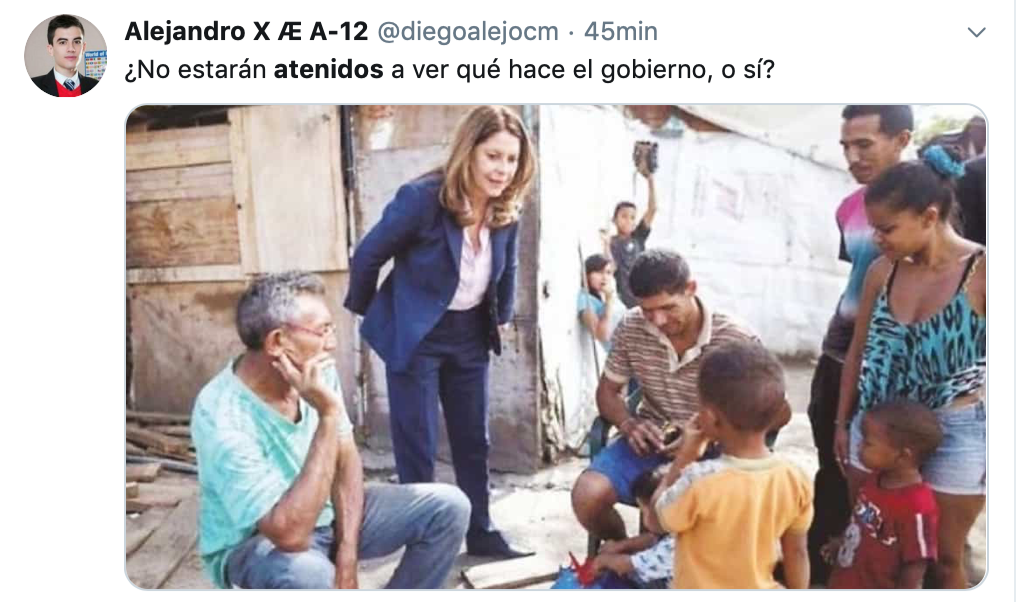Click the question mark ending the tweet

[769, 70]
